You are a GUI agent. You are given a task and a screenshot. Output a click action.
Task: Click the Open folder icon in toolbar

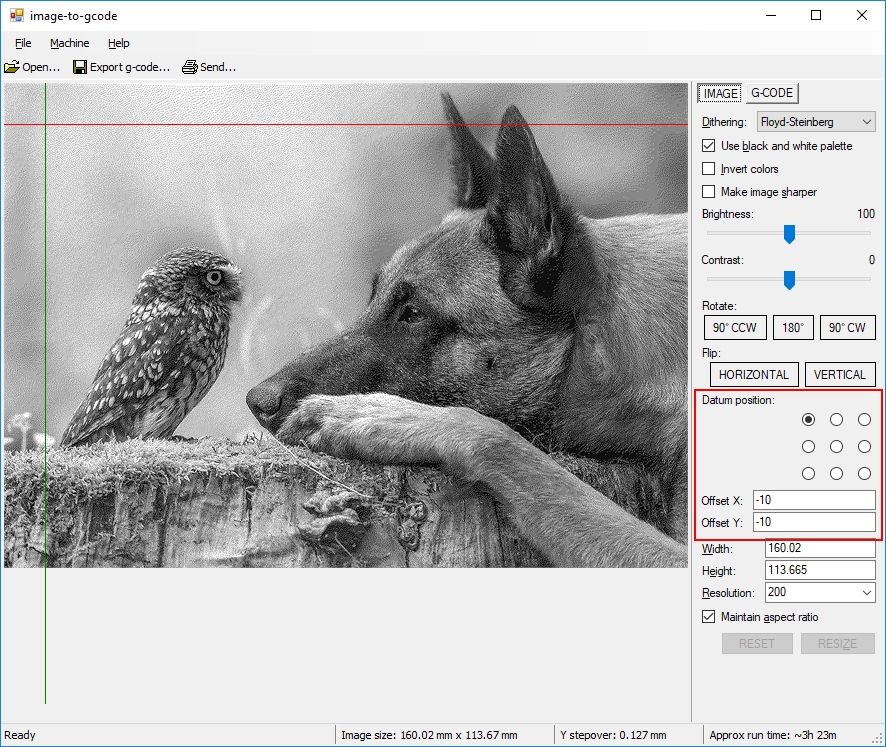point(11,67)
